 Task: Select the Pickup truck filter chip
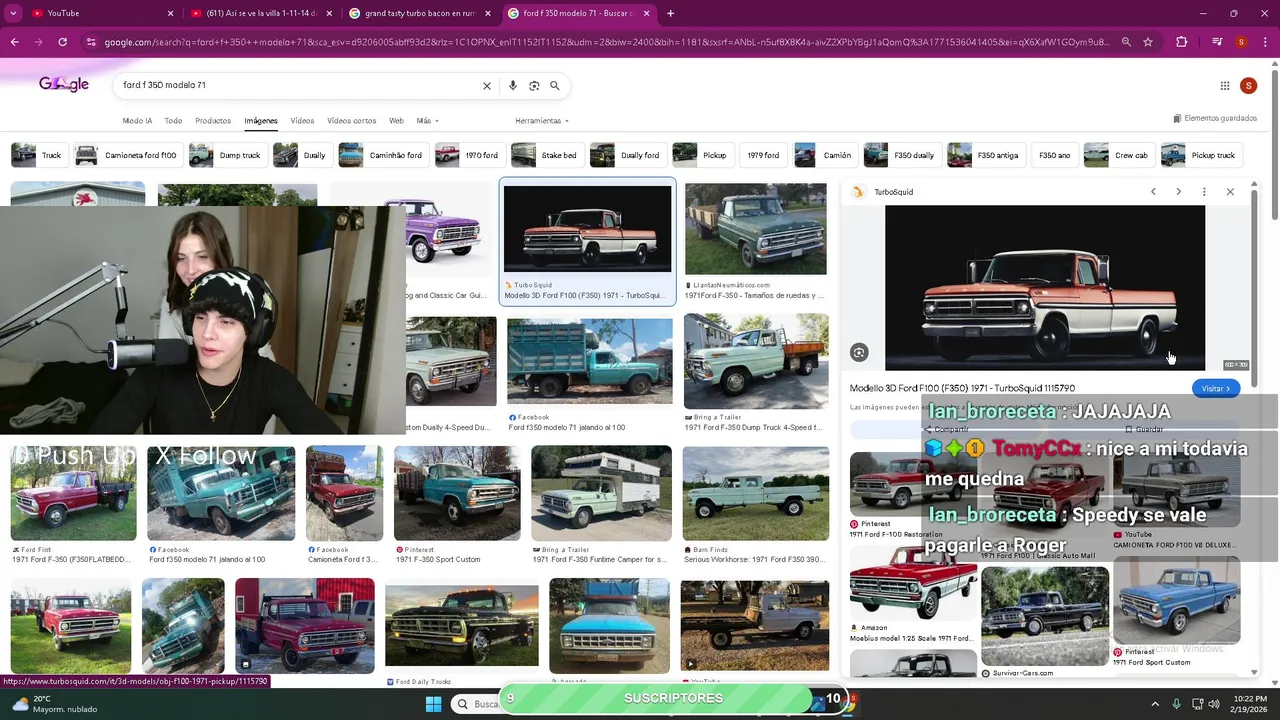tap(1201, 155)
